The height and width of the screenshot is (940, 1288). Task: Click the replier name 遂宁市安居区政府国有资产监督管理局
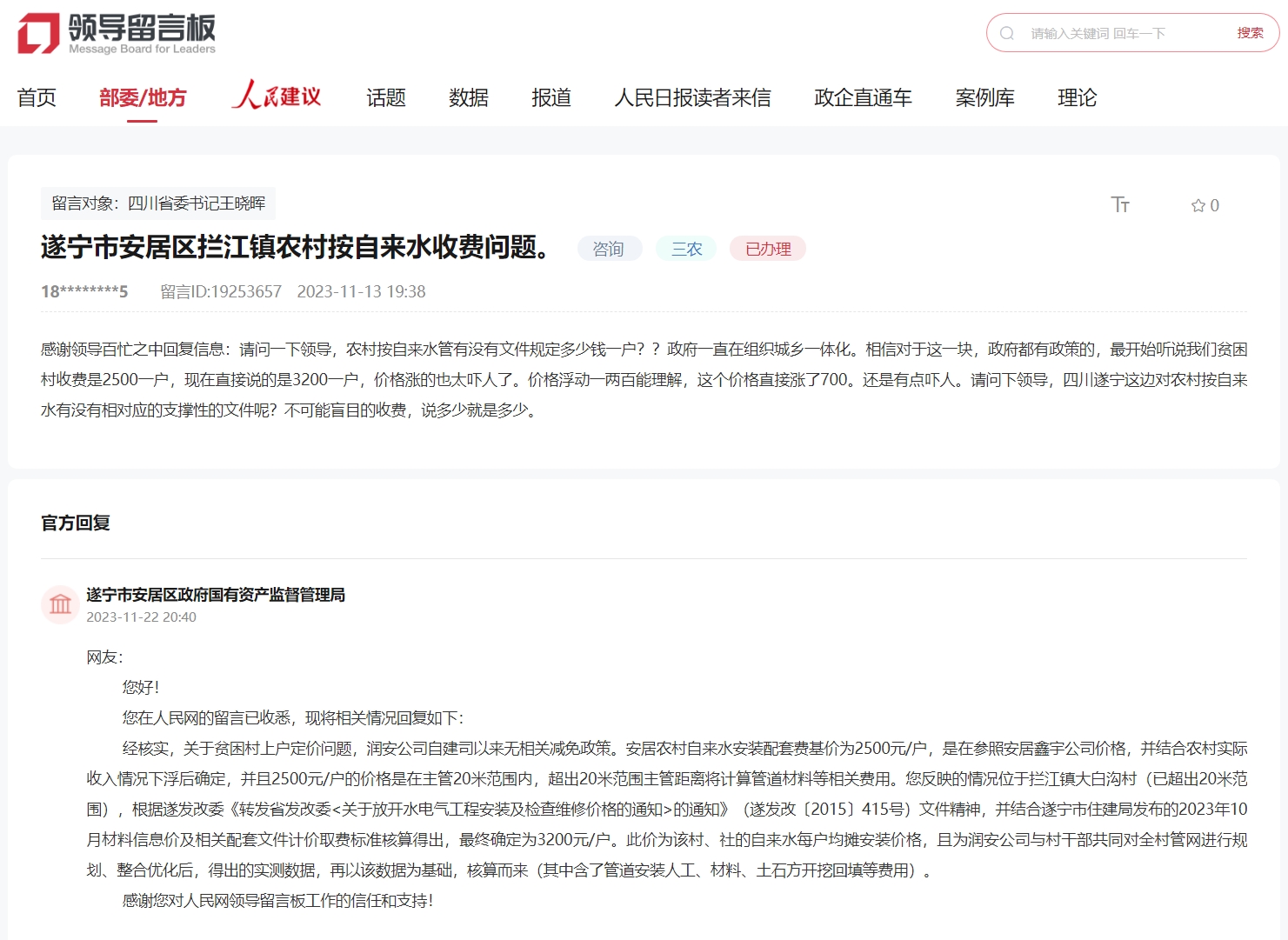tap(216, 594)
